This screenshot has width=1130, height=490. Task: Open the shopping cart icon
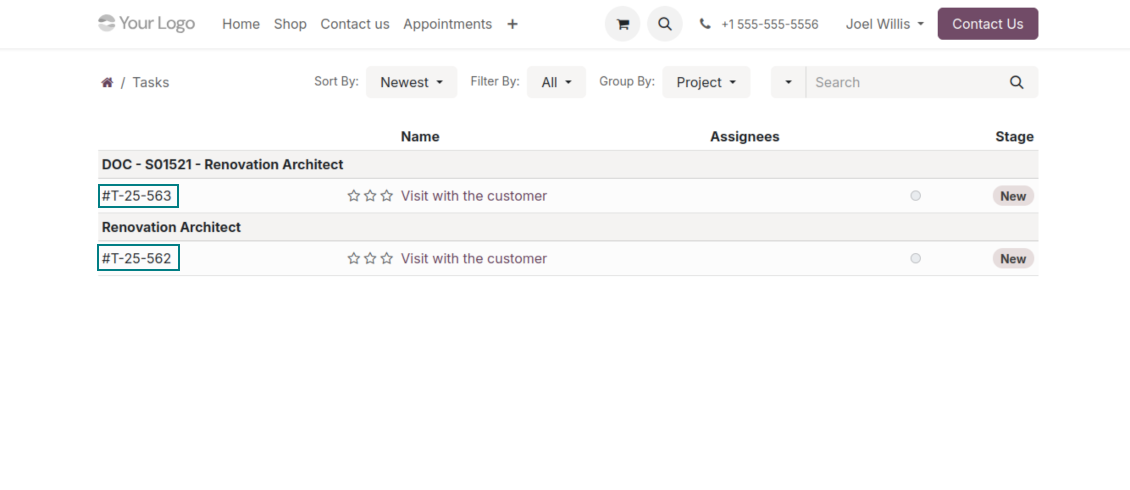pos(622,24)
